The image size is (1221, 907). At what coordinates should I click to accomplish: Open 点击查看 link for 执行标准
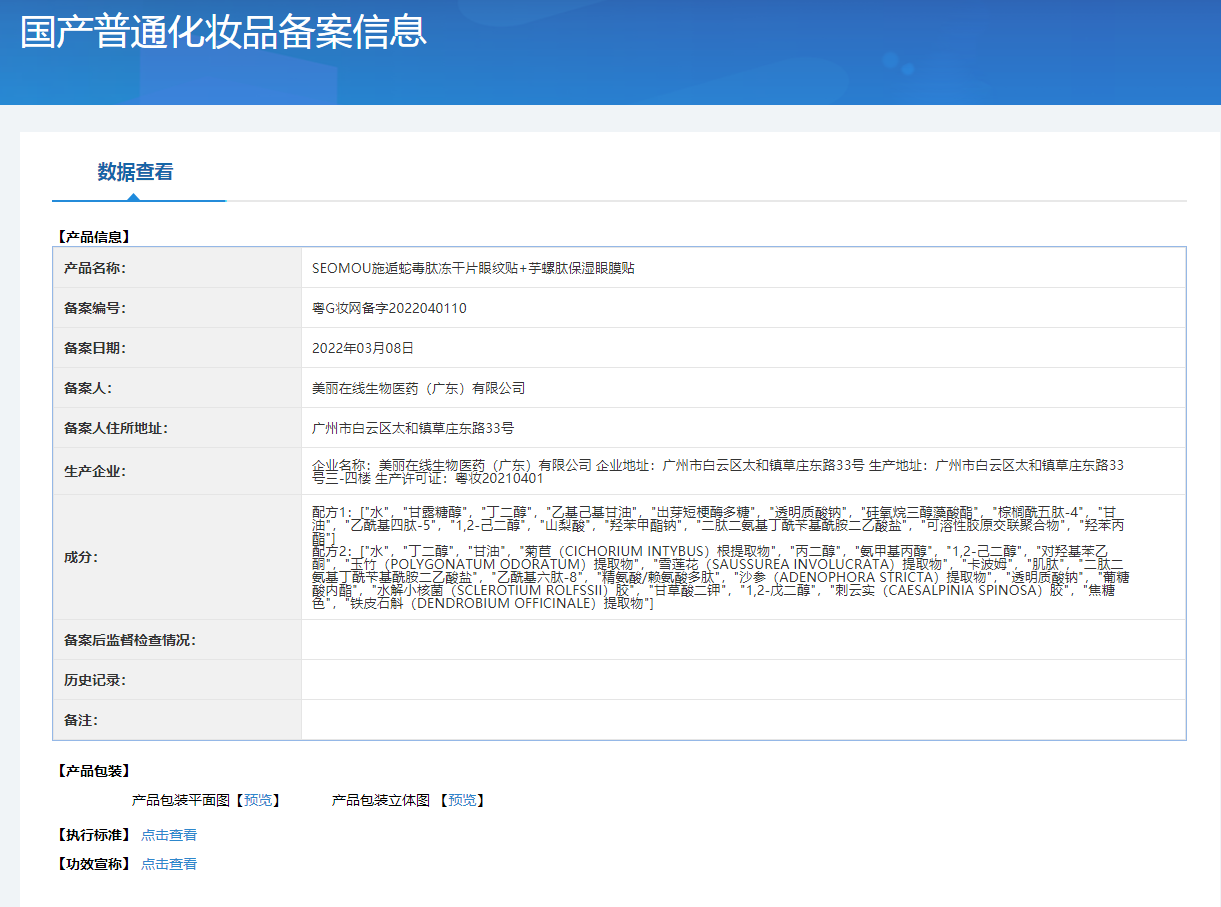pos(169,835)
